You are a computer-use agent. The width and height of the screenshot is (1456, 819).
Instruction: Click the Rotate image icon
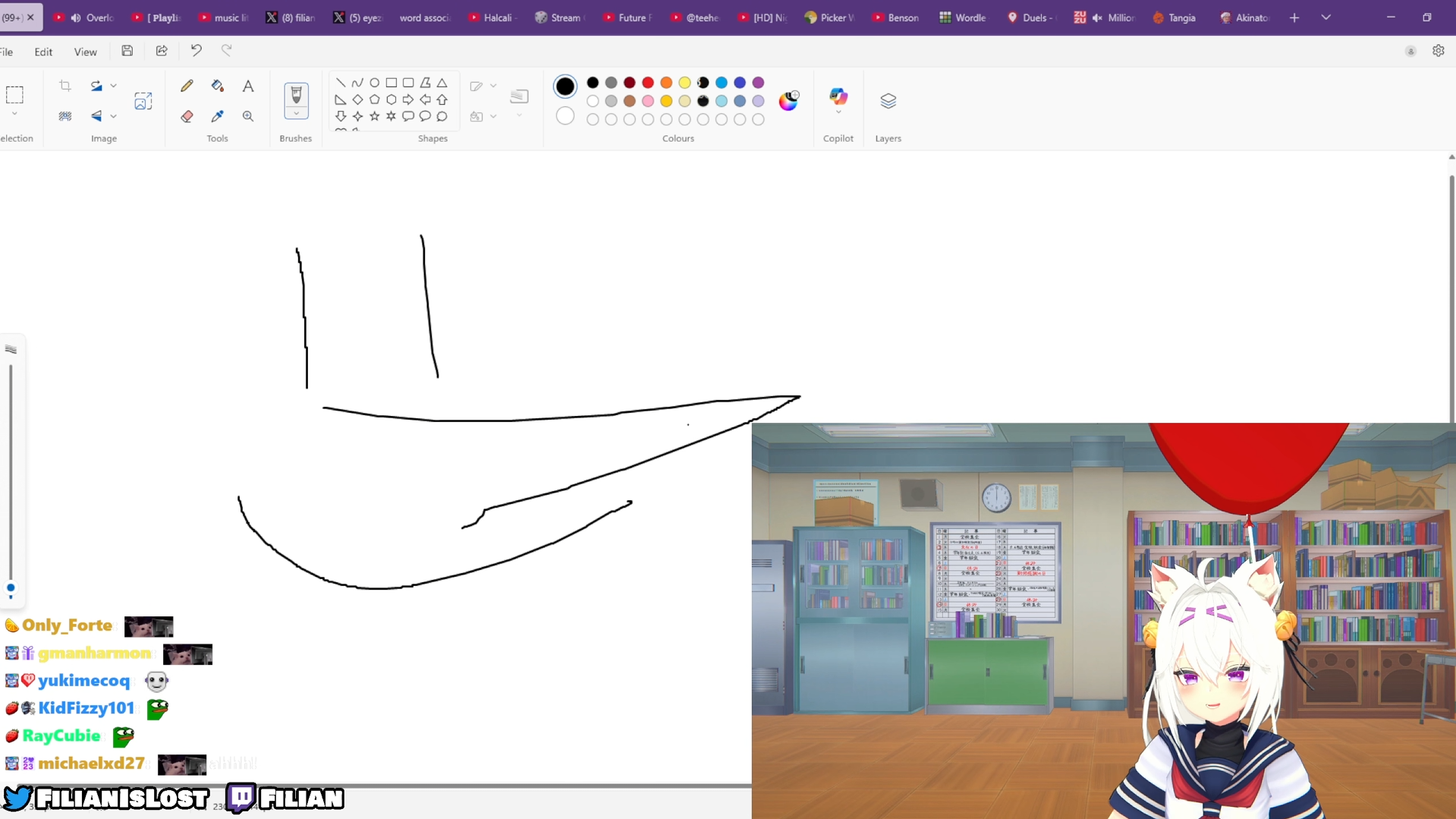click(x=96, y=86)
